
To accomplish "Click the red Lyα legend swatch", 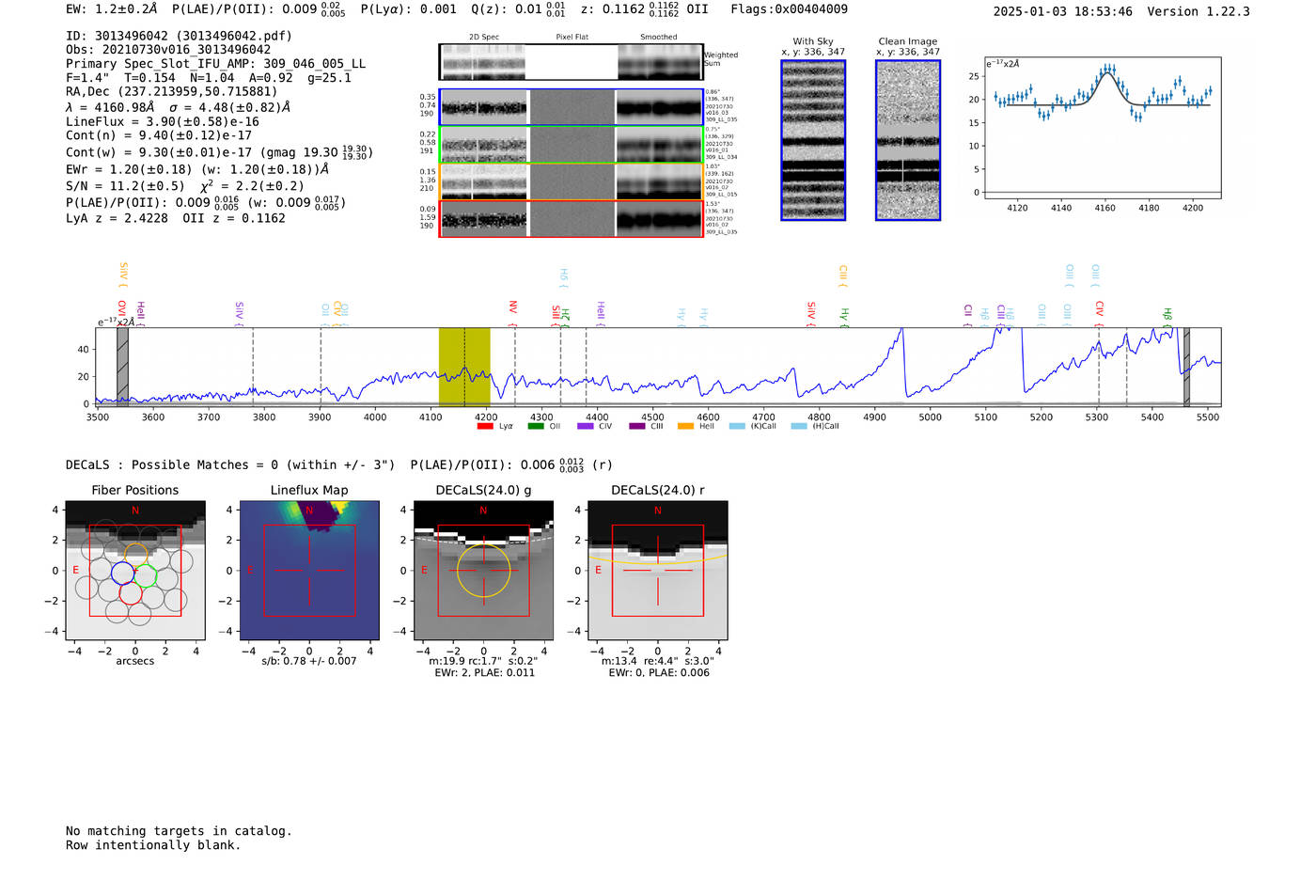I will pos(485,426).
